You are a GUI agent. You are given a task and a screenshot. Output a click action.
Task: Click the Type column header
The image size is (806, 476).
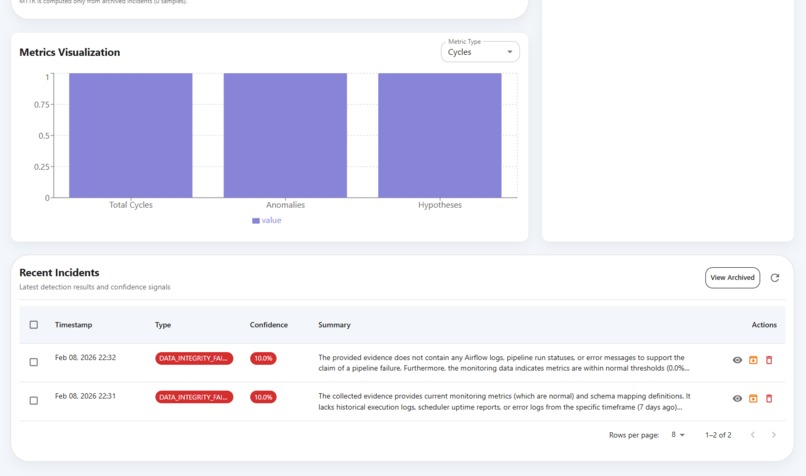[163, 325]
